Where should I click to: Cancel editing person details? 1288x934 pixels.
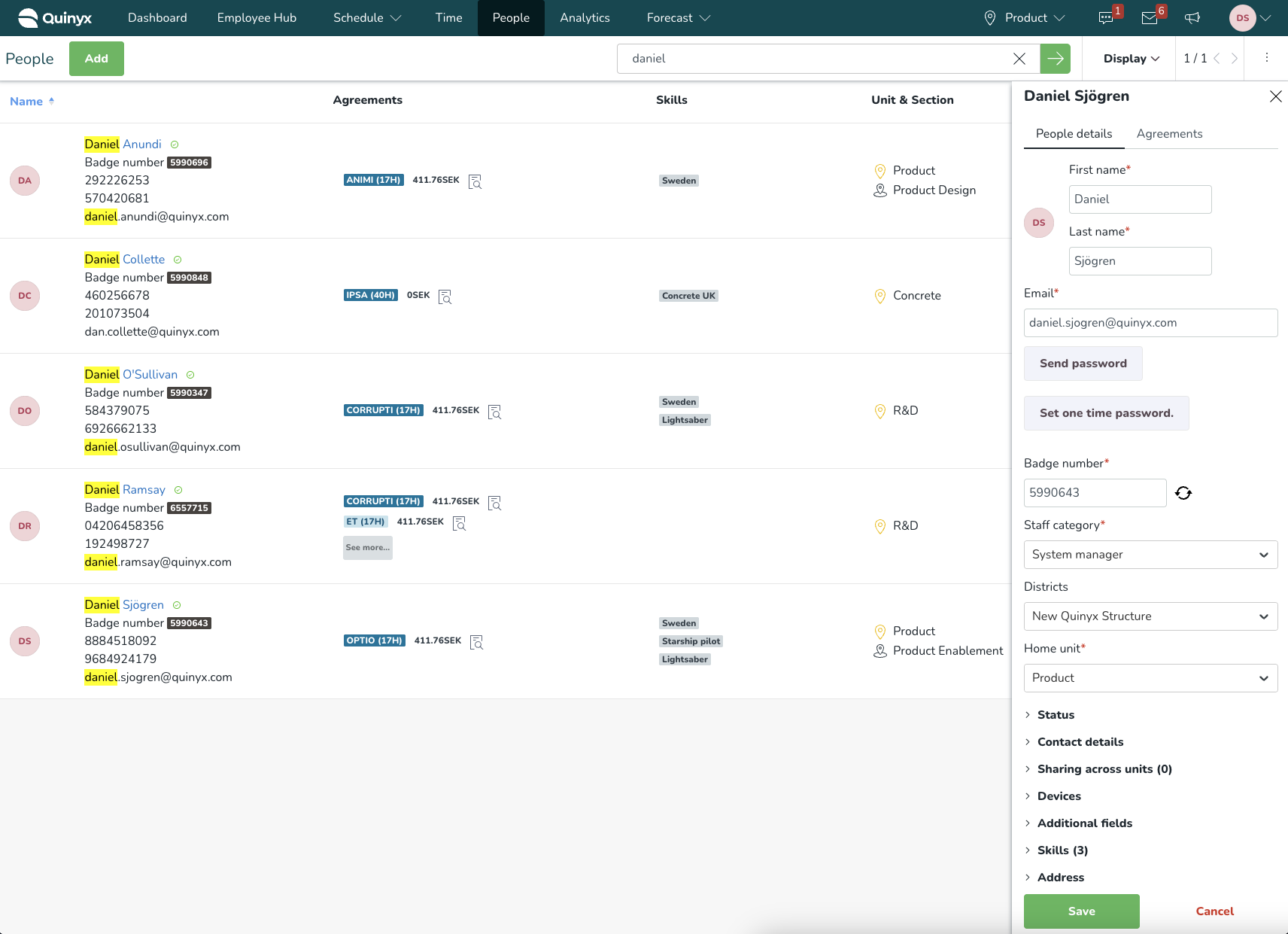pyautogui.click(x=1214, y=911)
